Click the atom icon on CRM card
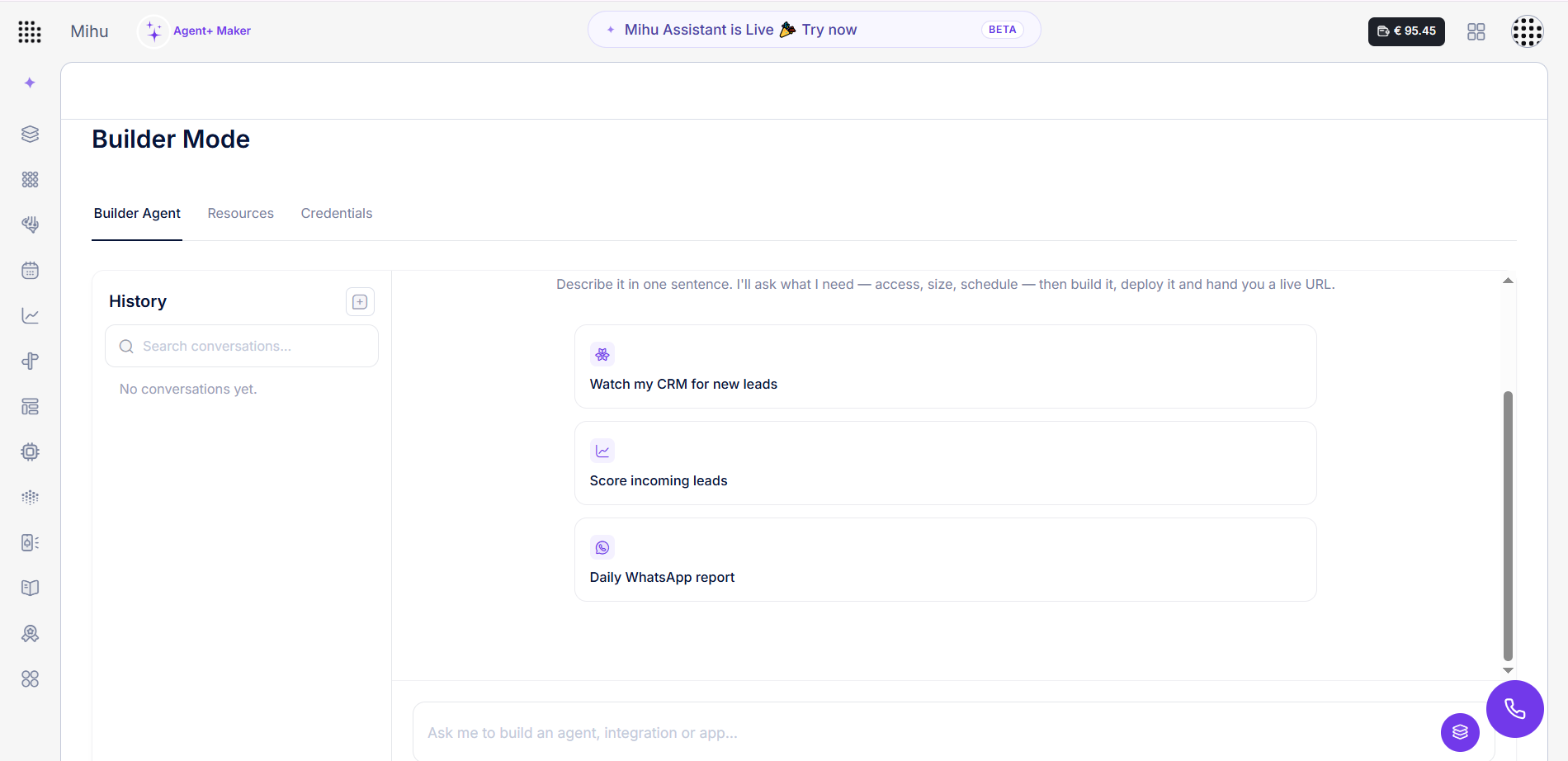The image size is (1568, 761). (602, 354)
